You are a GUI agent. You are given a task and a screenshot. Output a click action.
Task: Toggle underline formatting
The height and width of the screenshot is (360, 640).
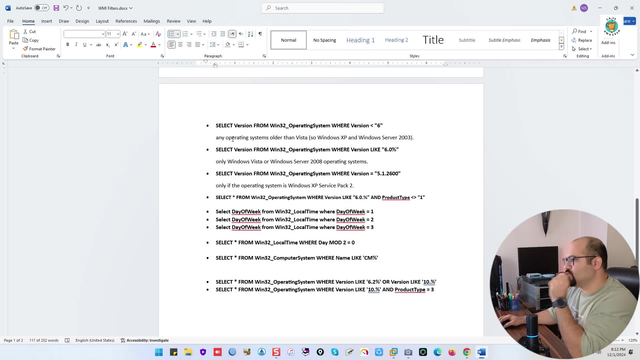pyautogui.click(x=84, y=44)
